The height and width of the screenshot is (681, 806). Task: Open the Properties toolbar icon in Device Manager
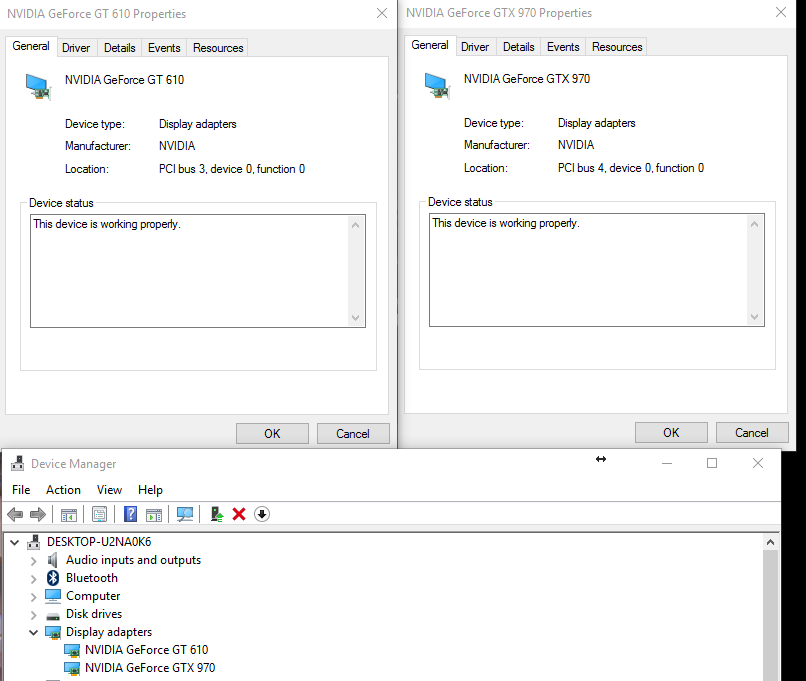click(x=100, y=514)
